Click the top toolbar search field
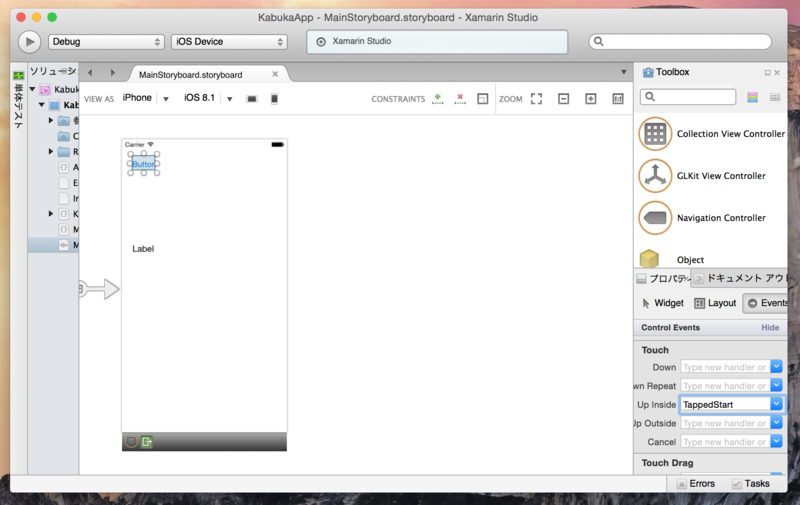 (x=680, y=41)
